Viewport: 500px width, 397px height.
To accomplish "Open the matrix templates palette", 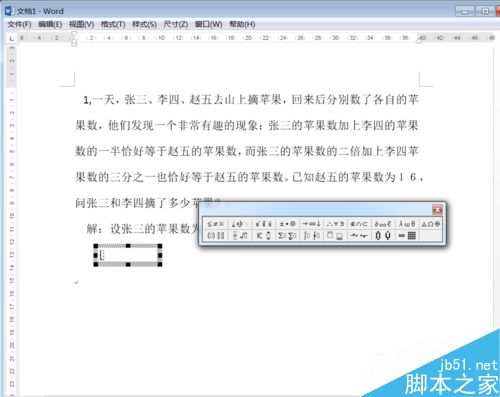I will (407, 236).
